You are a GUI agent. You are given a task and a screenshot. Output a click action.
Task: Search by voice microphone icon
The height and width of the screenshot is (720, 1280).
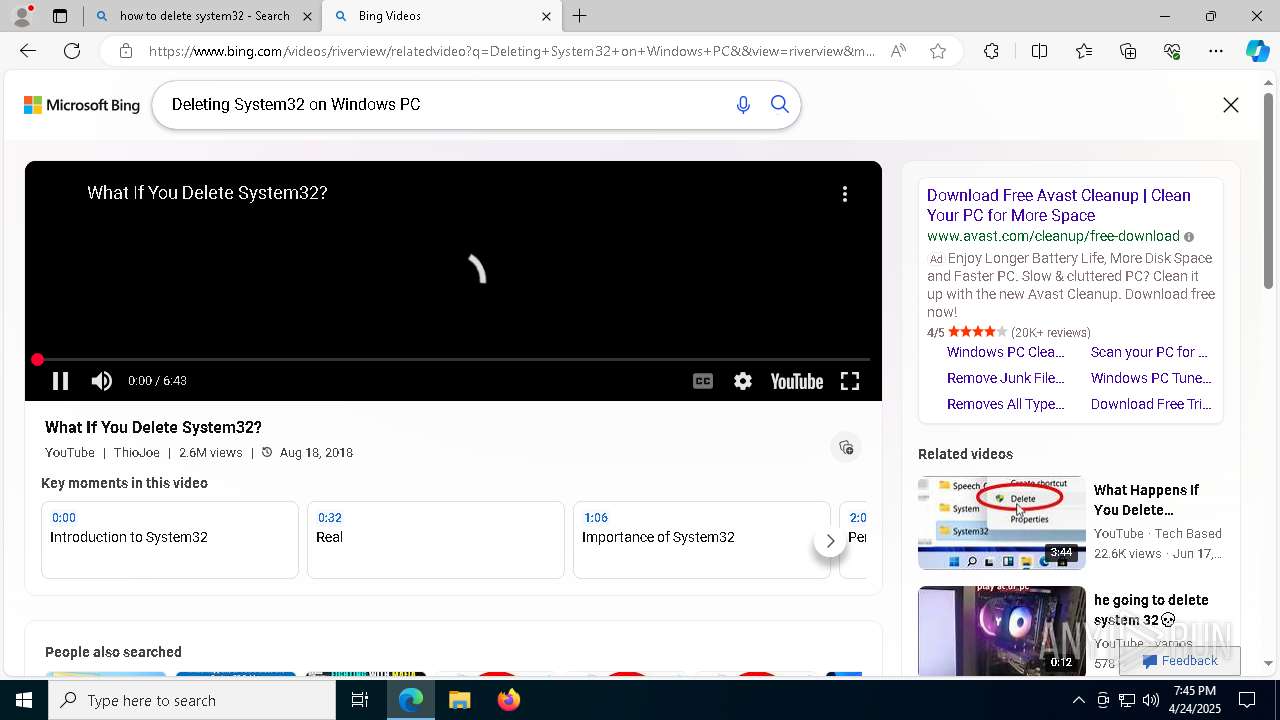[743, 105]
